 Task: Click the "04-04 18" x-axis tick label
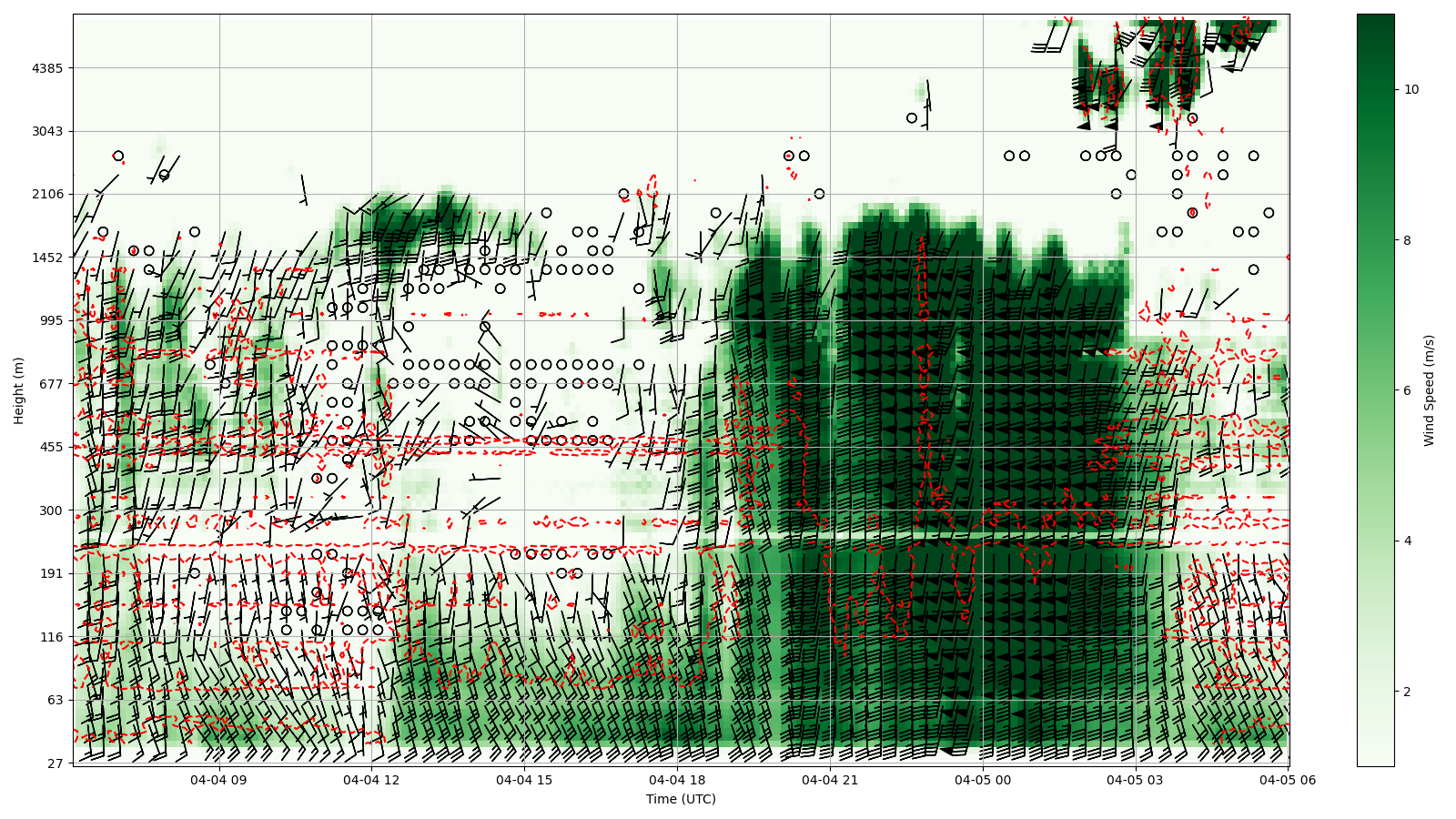tap(677, 780)
